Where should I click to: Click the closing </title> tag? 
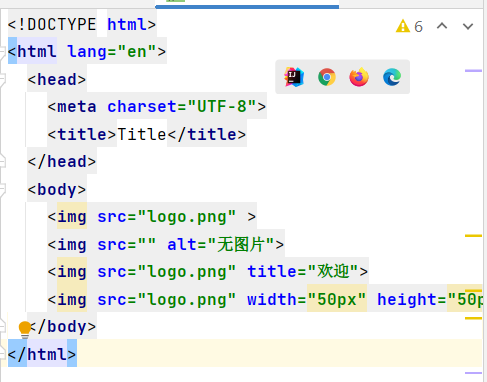[207, 134]
